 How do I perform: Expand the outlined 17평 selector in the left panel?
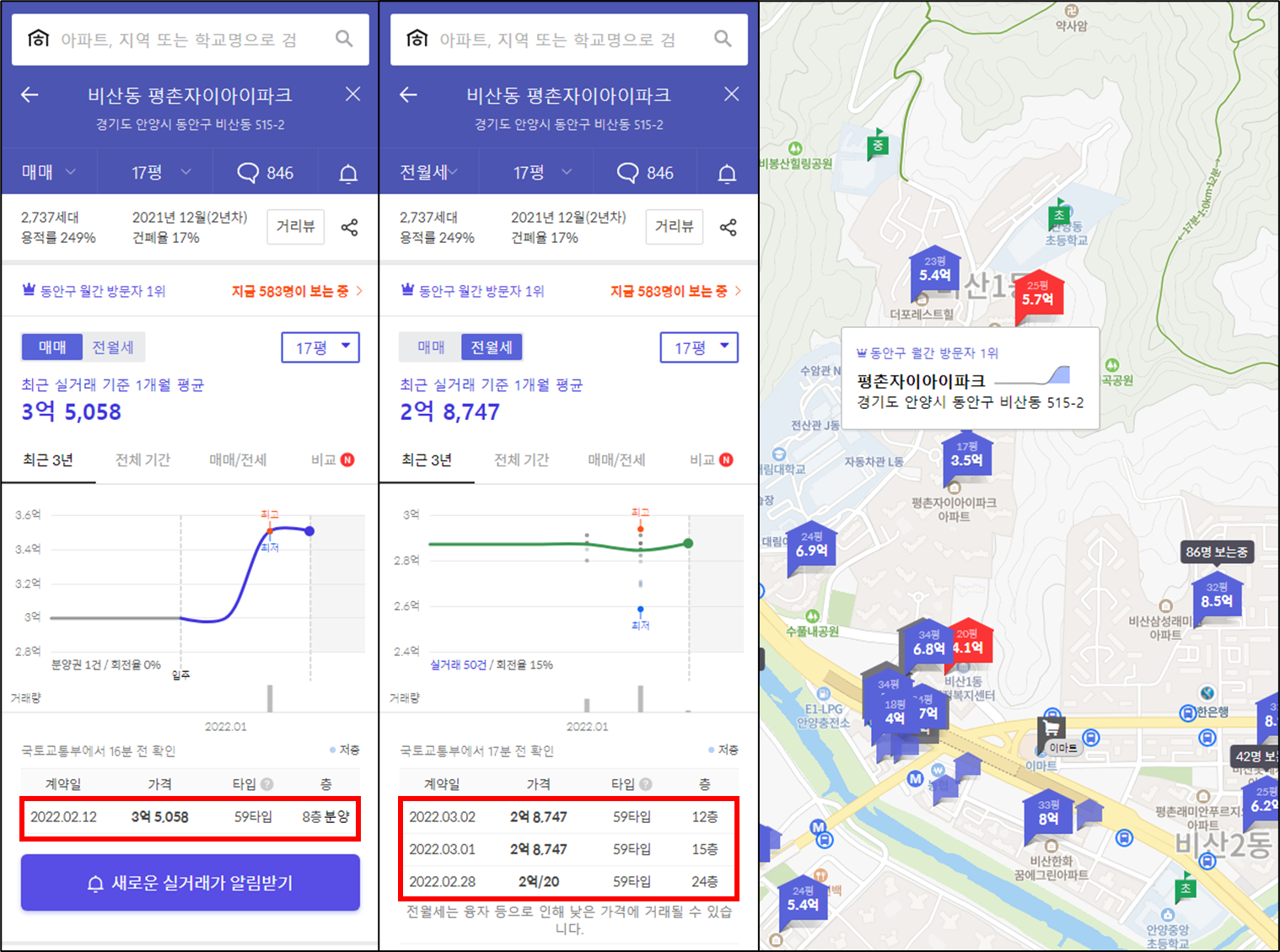pyautogui.click(x=320, y=347)
